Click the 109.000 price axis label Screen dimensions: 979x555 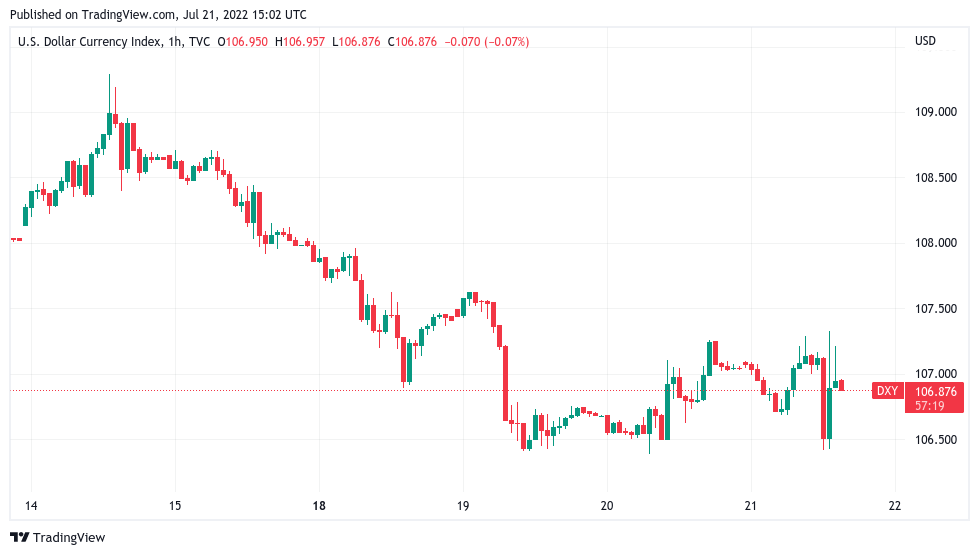point(937,112)
